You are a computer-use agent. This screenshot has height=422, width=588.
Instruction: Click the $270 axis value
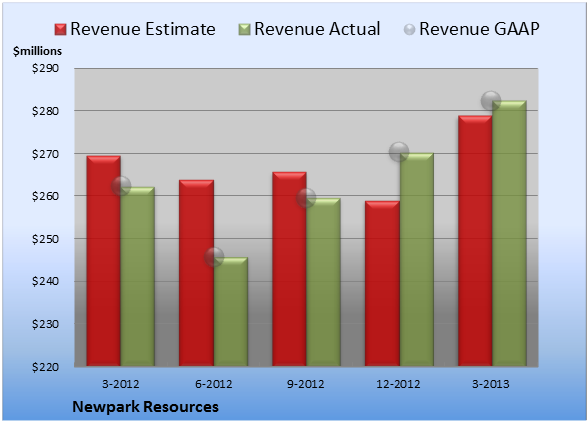click(45, 154)
